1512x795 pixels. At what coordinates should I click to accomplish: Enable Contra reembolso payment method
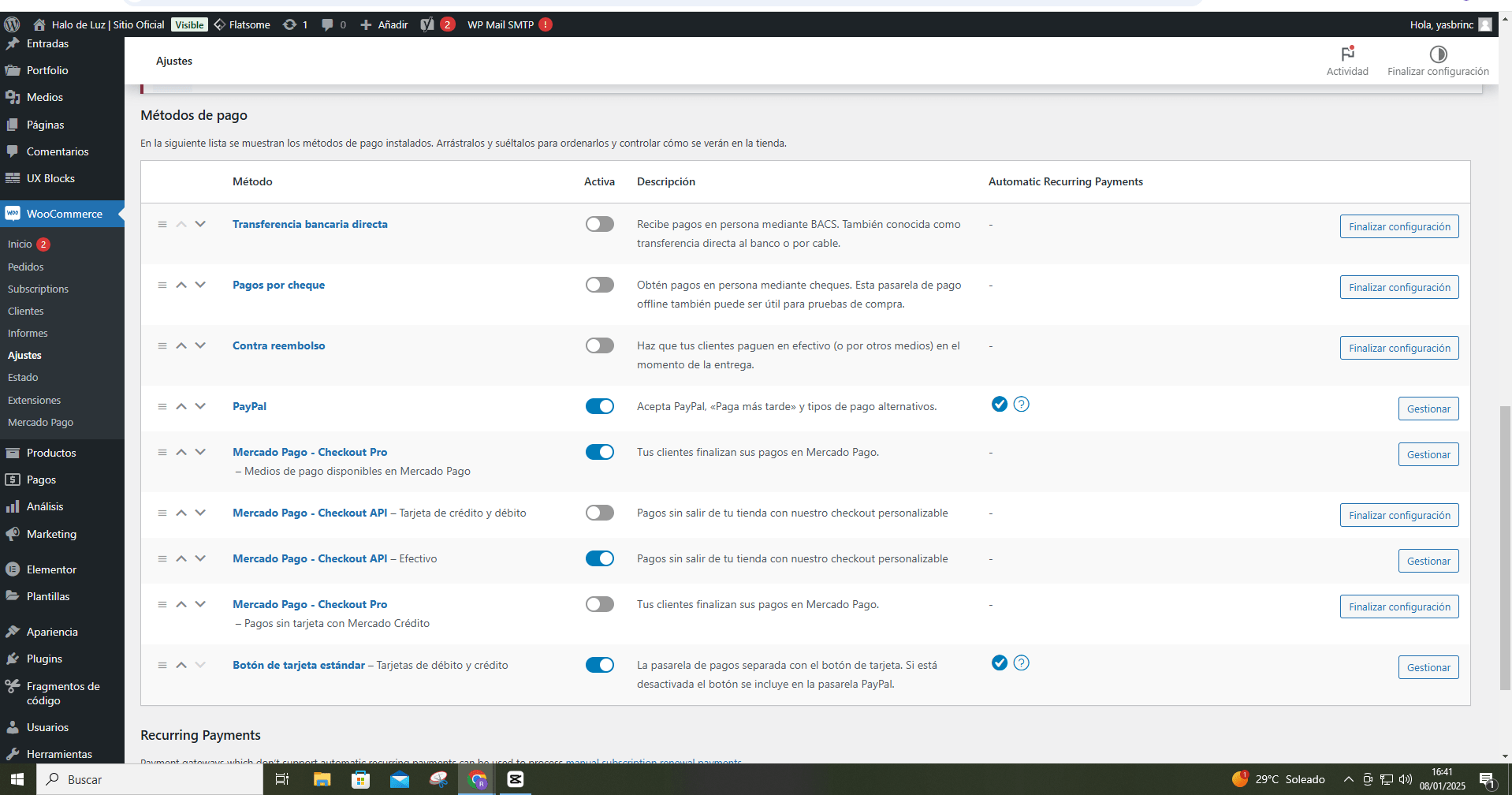[599, 346]
